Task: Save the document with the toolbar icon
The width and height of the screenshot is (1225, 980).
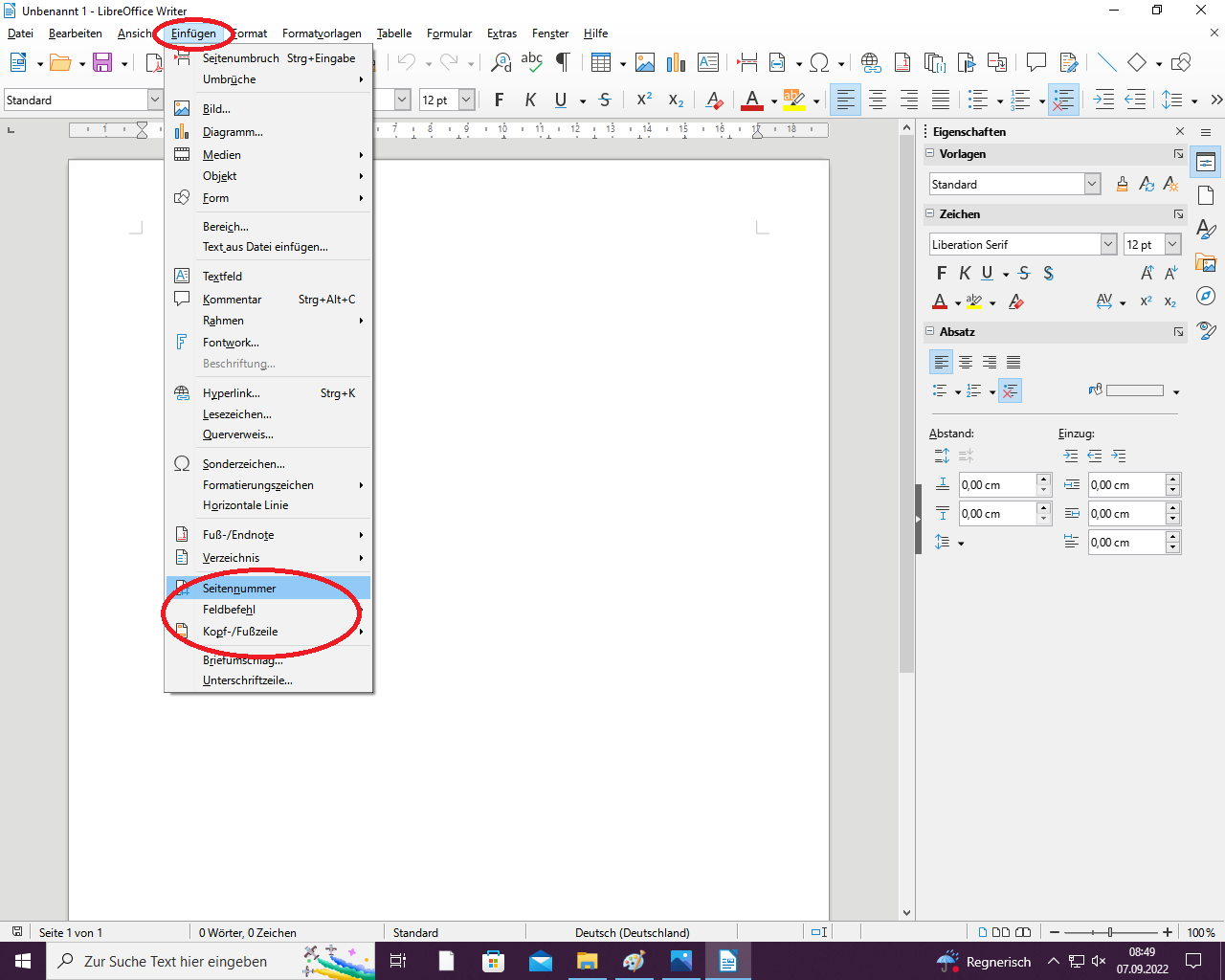Action: (x=102, y=63)
